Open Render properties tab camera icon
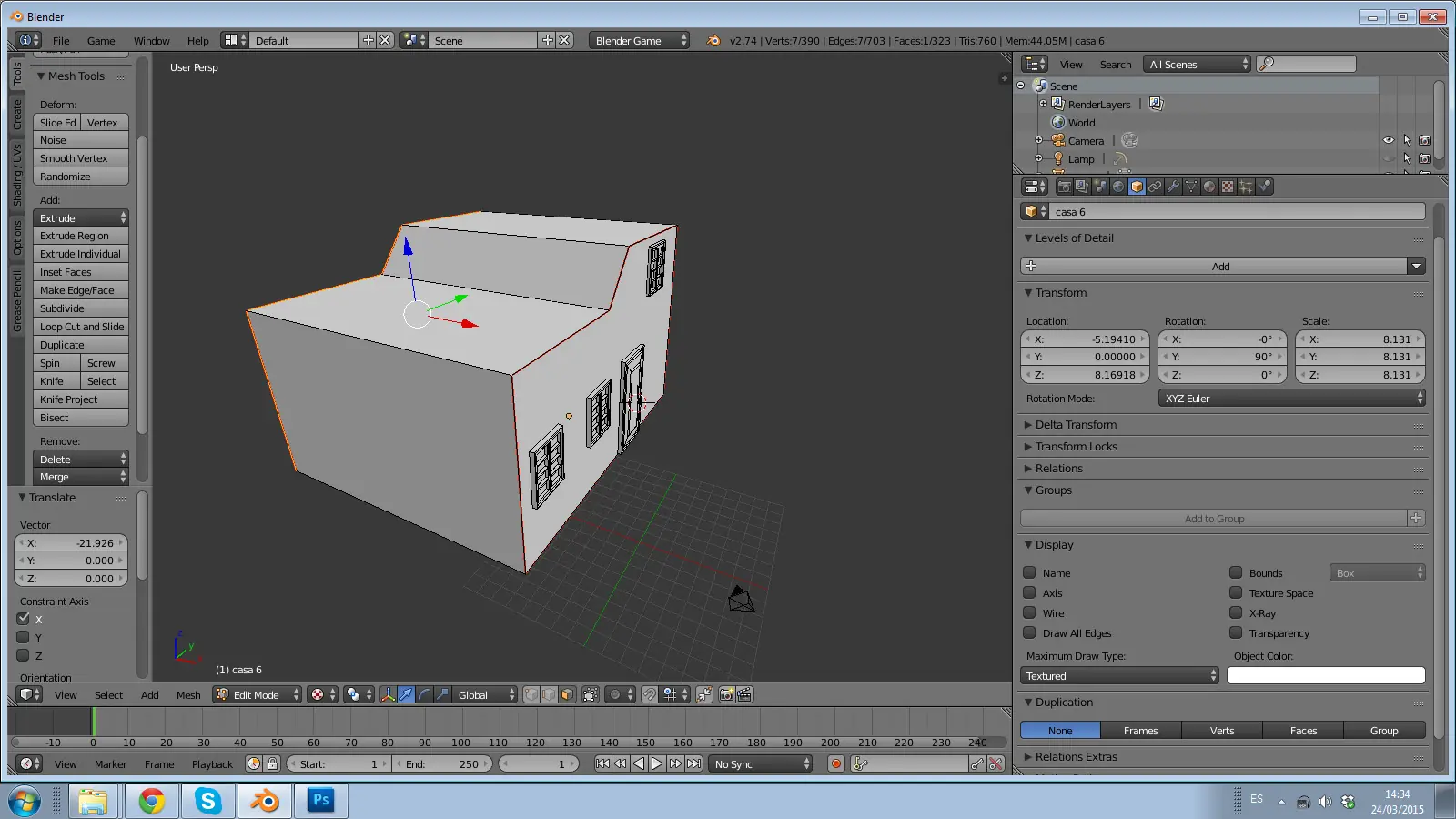The height and width of the screenshot is (819, 1456). click(1064, 187)
